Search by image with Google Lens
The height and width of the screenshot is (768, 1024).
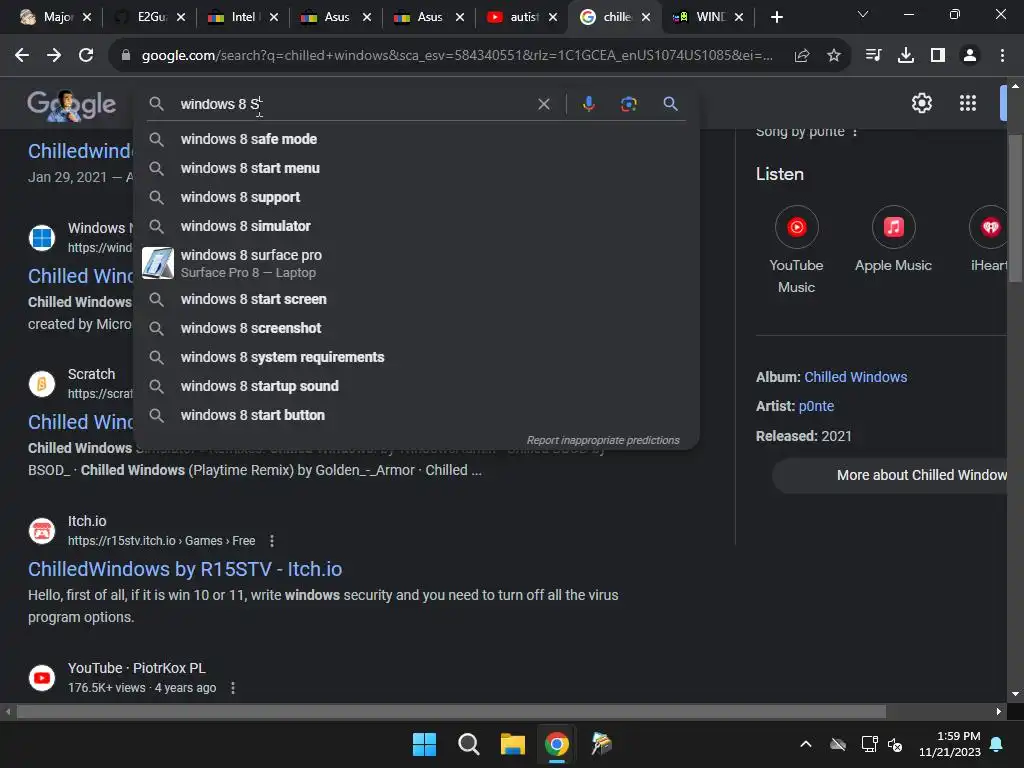[628, 104]
